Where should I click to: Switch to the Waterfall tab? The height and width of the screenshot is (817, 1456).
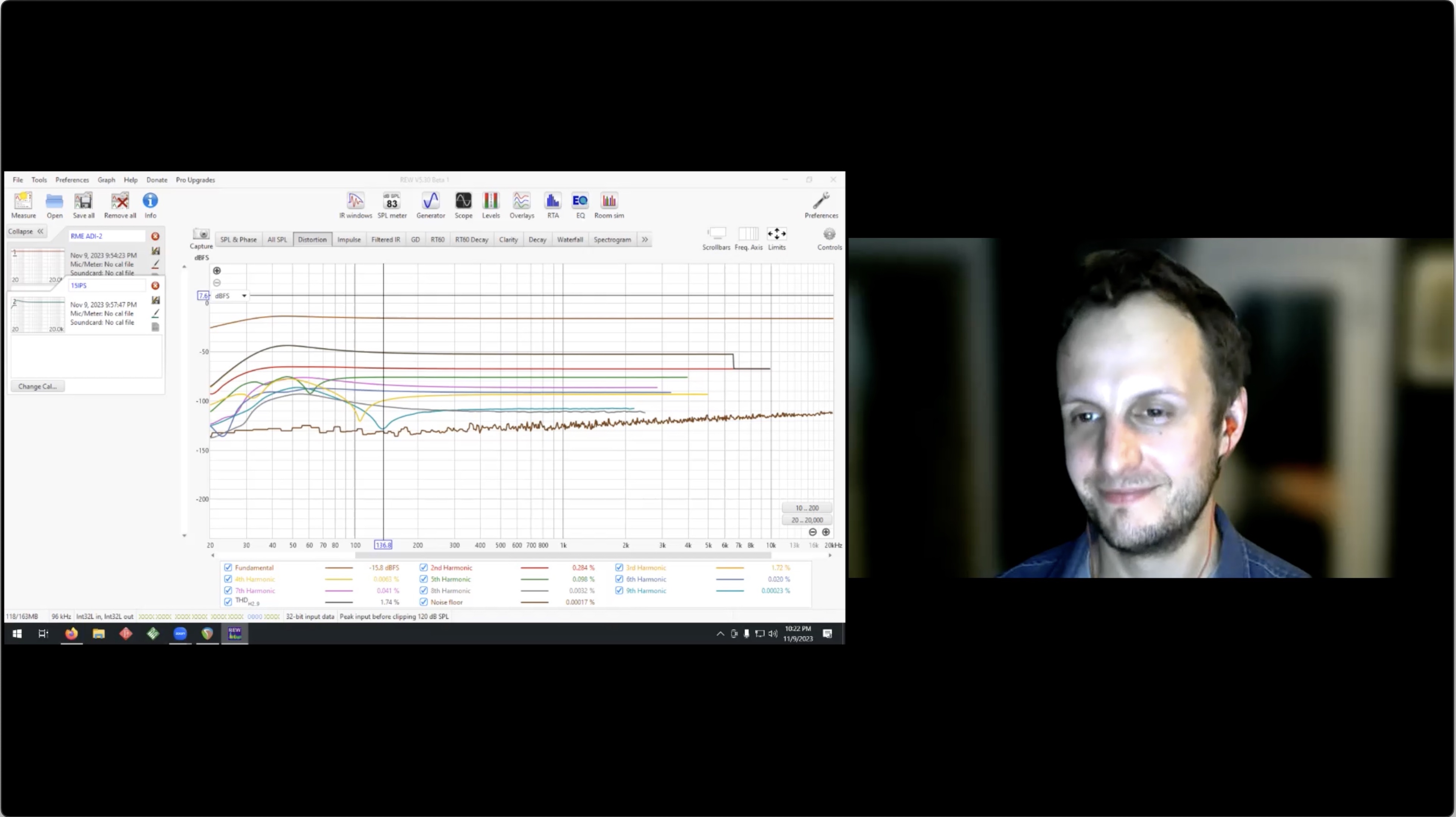coord(569,240)
